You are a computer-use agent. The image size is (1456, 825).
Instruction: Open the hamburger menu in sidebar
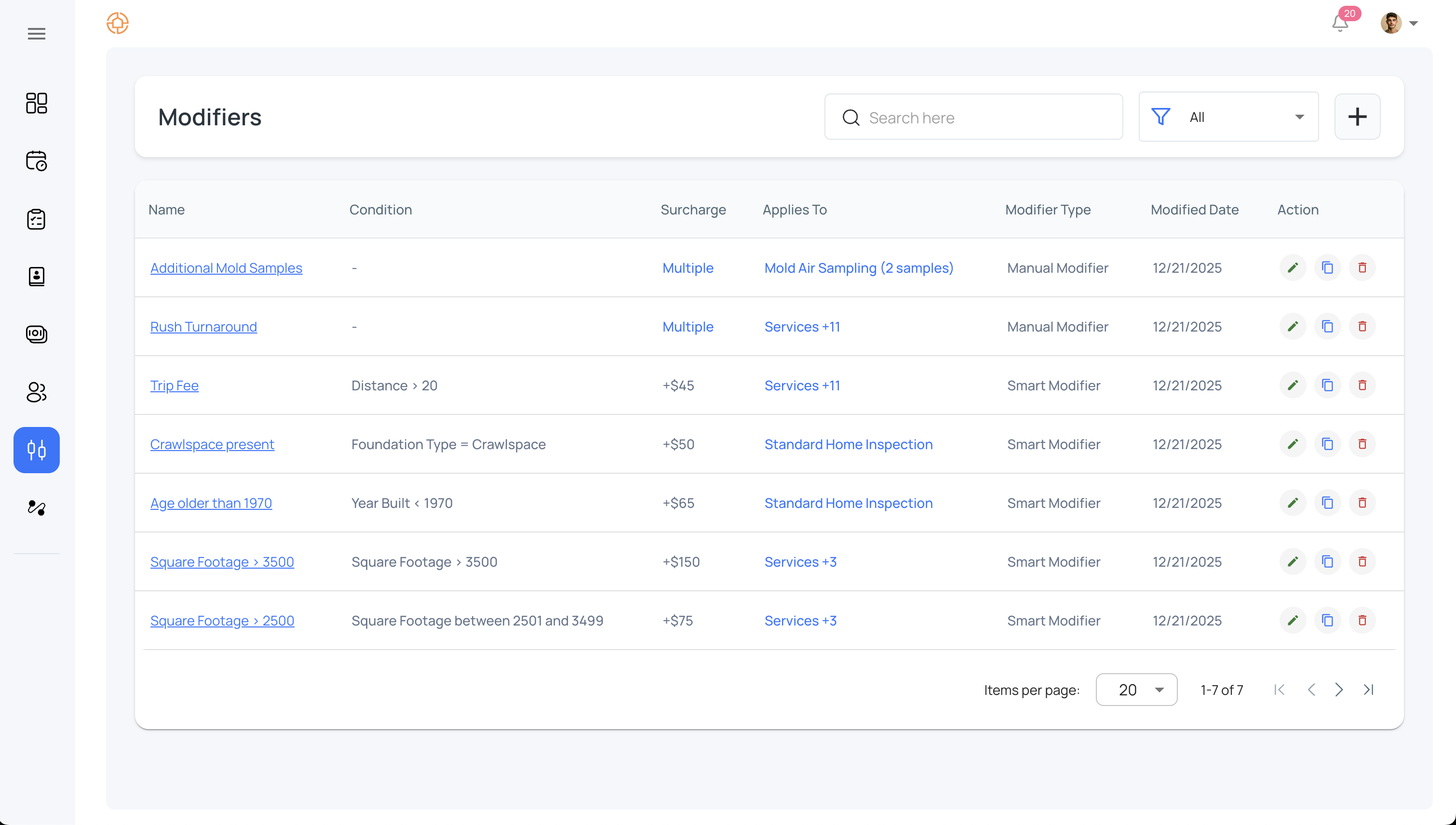pos(36,33)
